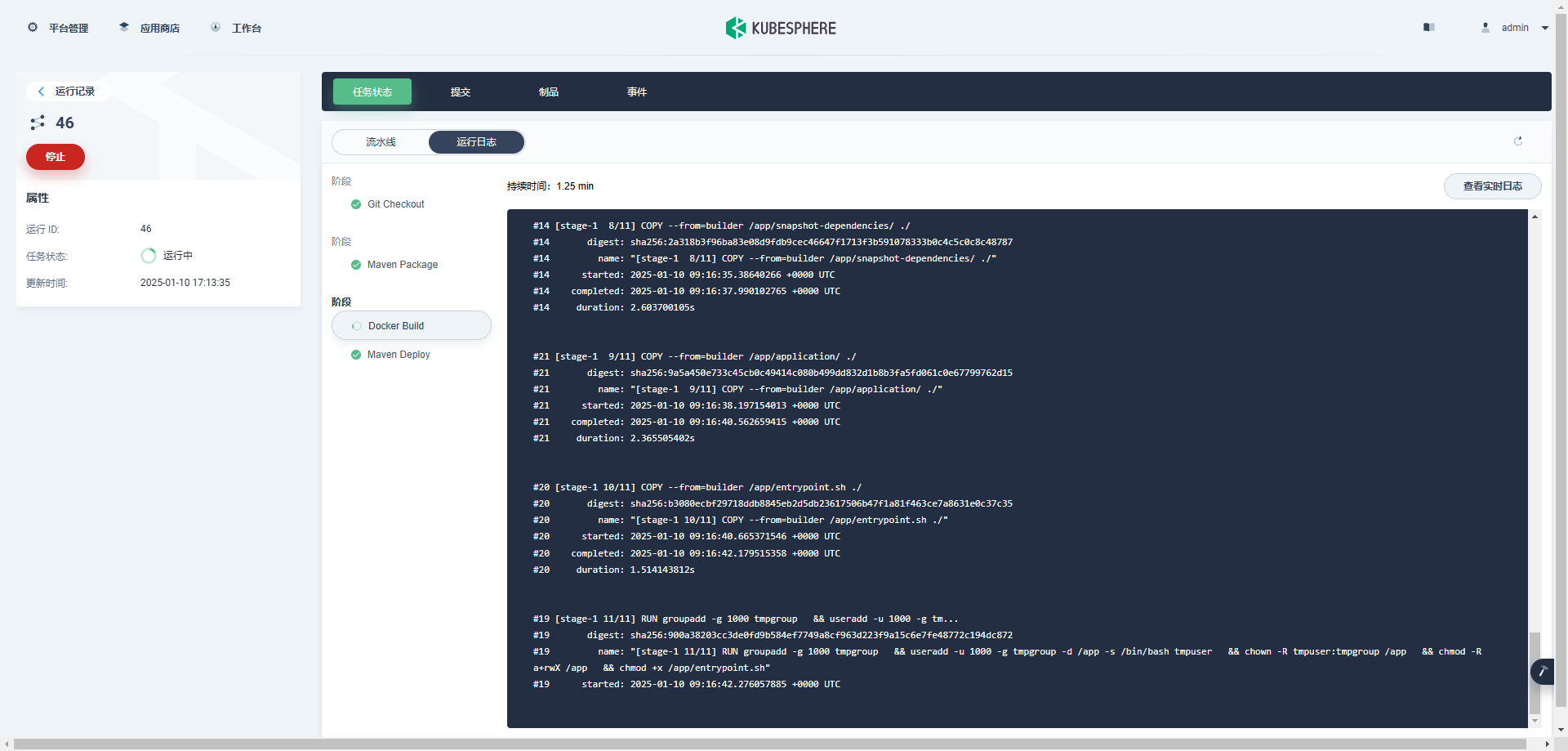This screenshot has width=1568, height=751.
Task: Switch to 提交 tab
Action: coord(461,92)
